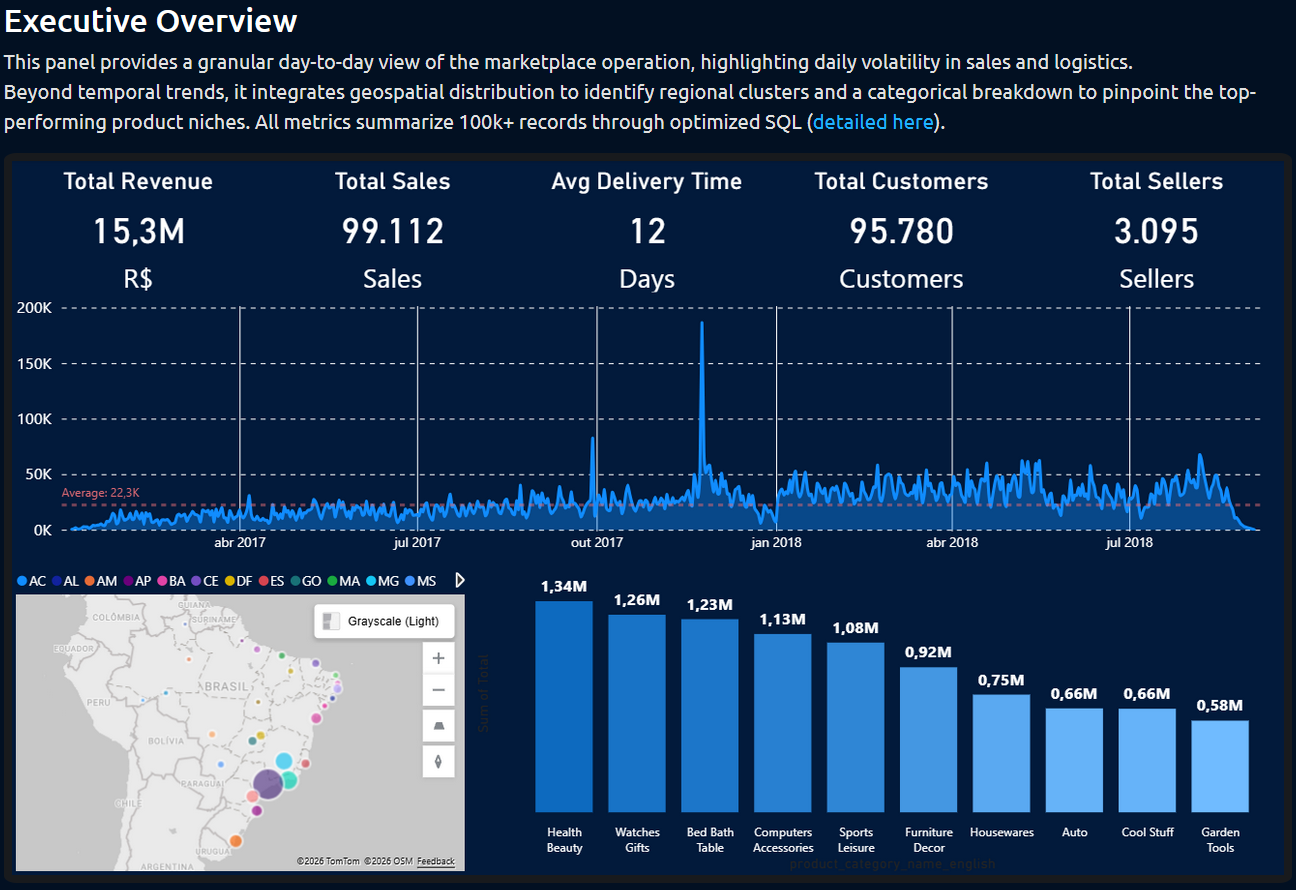The width and height of the screenshot is (1296, 890).
Task: Click the Garden Tools bar
Action: [1220, 766]
